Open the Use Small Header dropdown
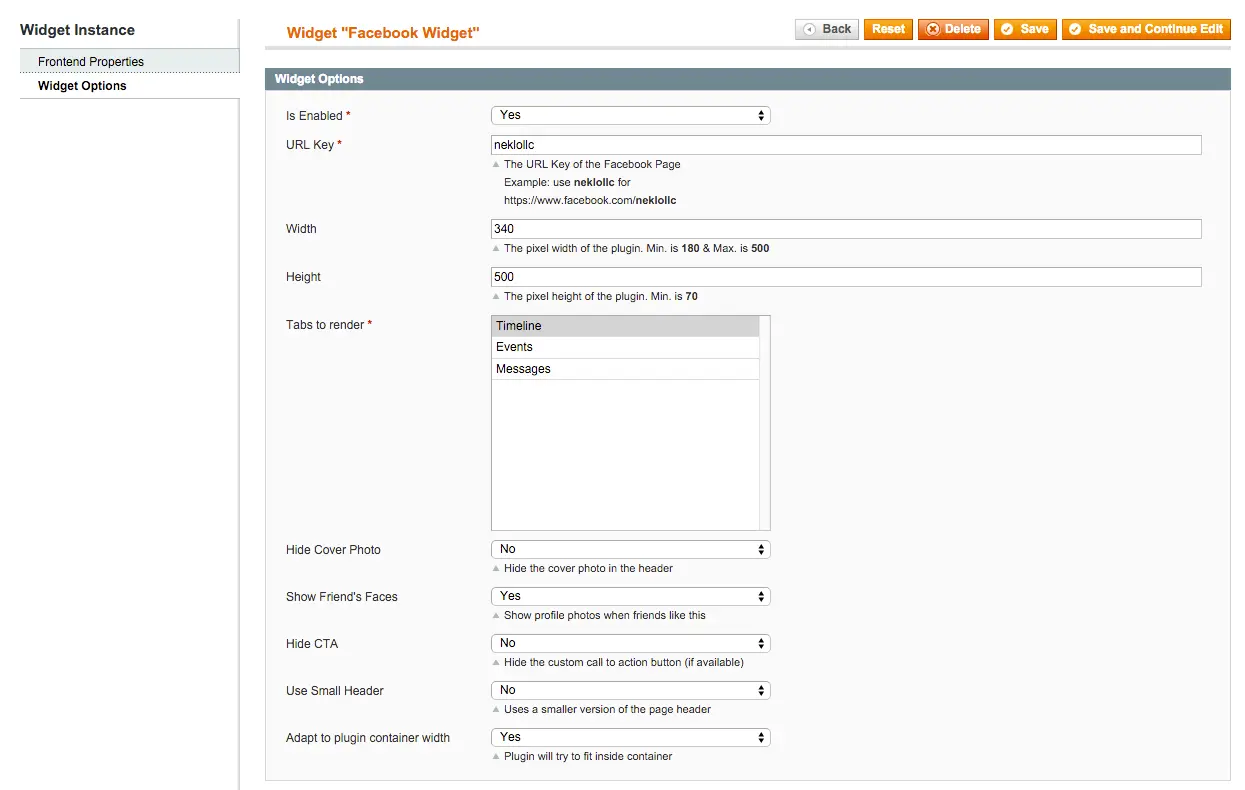 pos(631,690)
